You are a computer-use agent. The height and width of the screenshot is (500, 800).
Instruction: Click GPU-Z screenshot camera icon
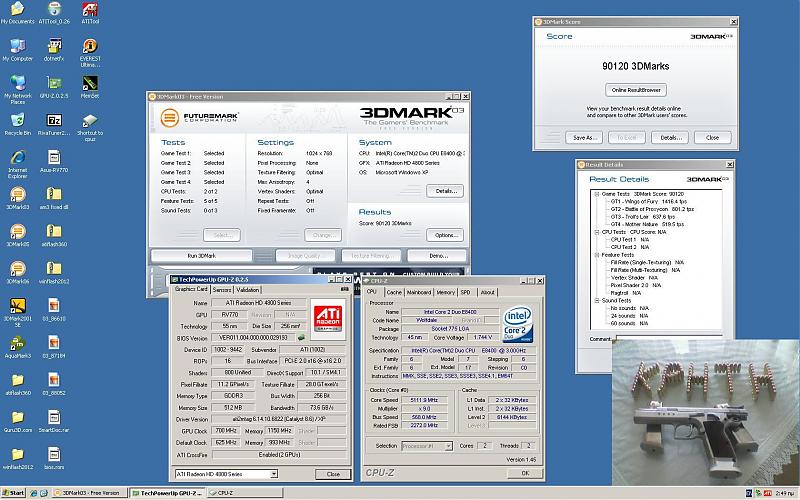click(344, 289)
